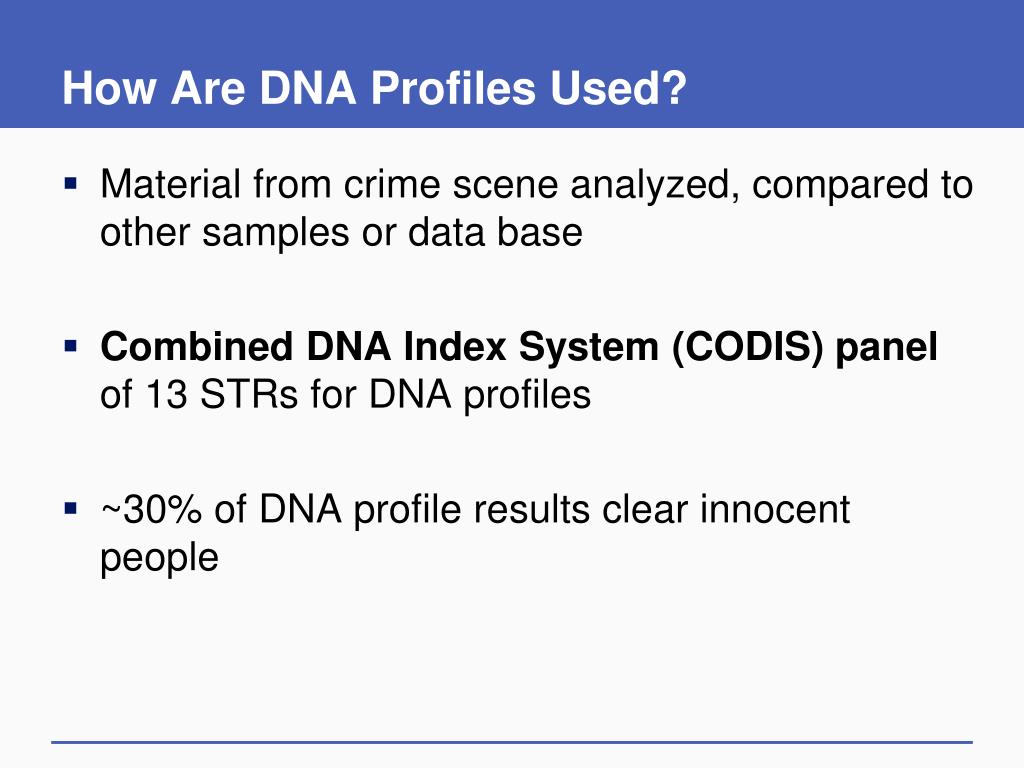
Task: Click the word 'panel' in bold text
Action: click(x=886, y=347)
